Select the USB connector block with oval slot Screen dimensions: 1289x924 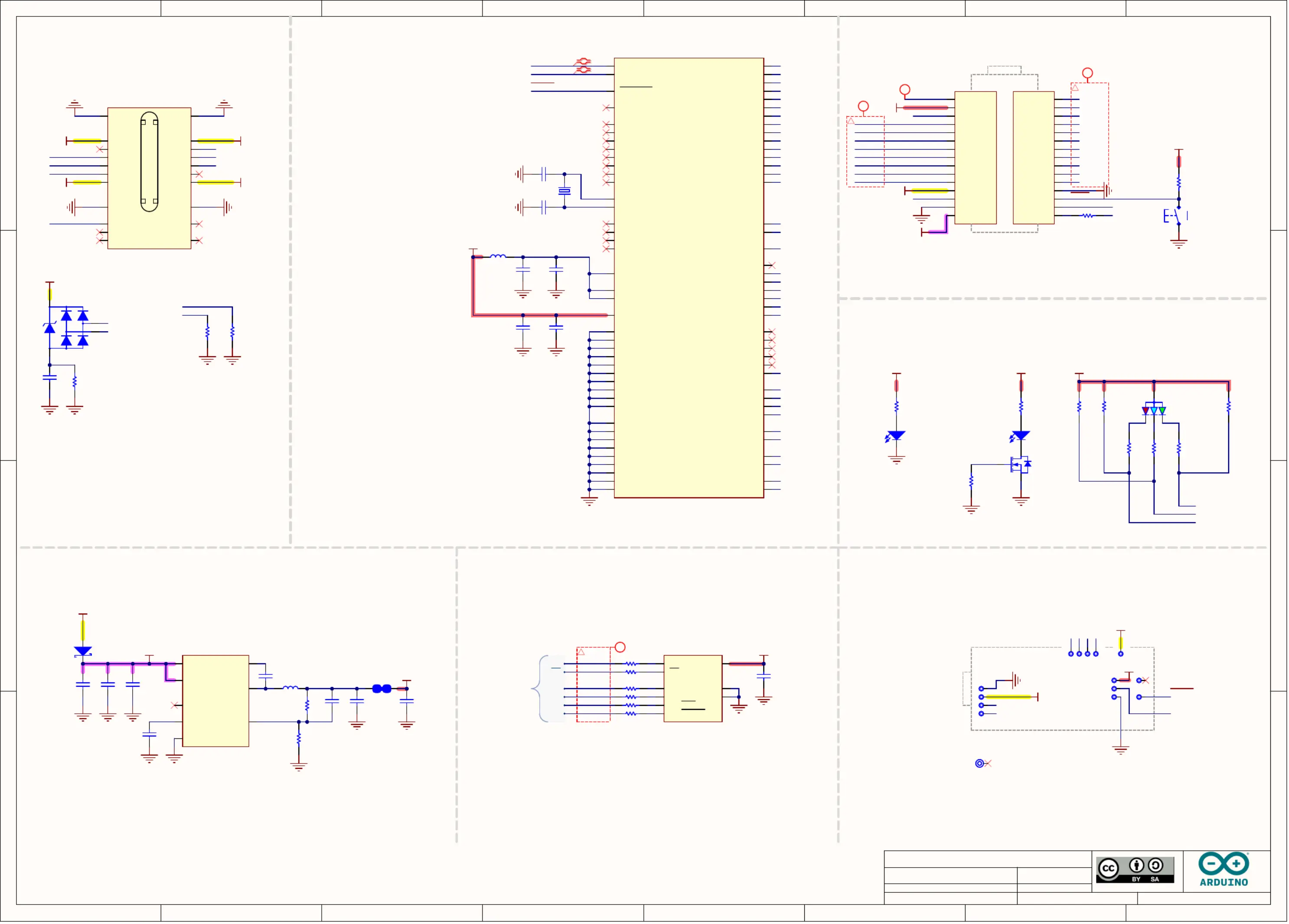150,179
